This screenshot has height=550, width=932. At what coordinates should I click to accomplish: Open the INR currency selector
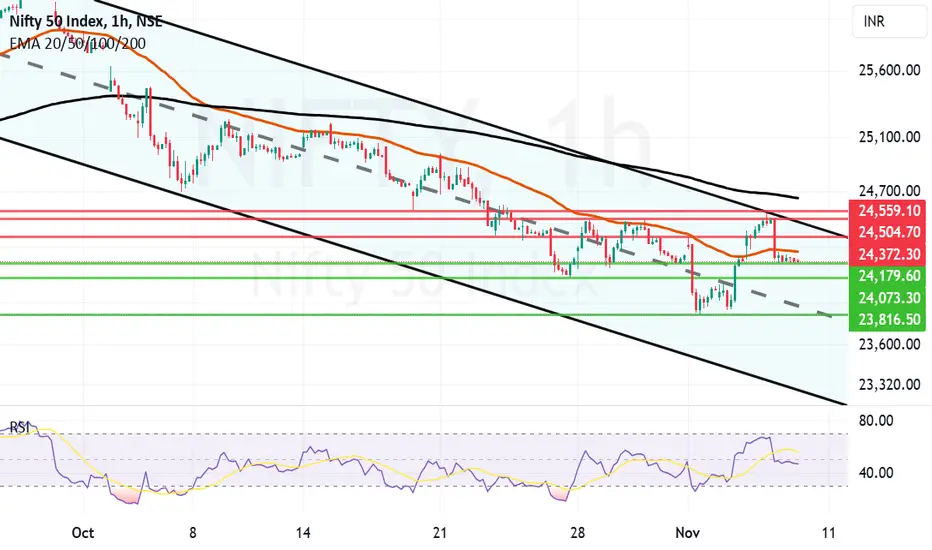pos(889,22)
